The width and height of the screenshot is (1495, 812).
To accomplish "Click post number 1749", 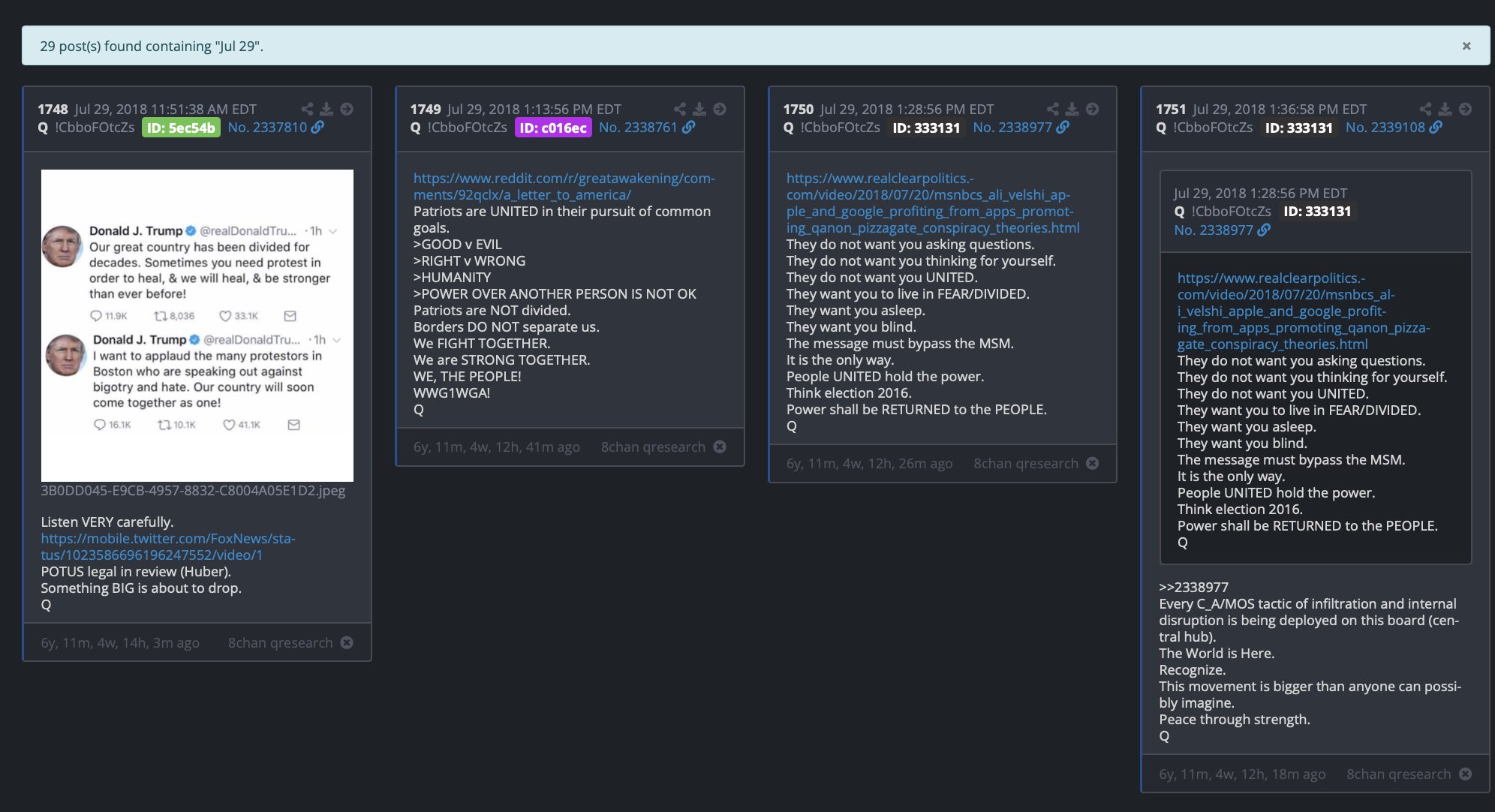I will coord(426,109).
